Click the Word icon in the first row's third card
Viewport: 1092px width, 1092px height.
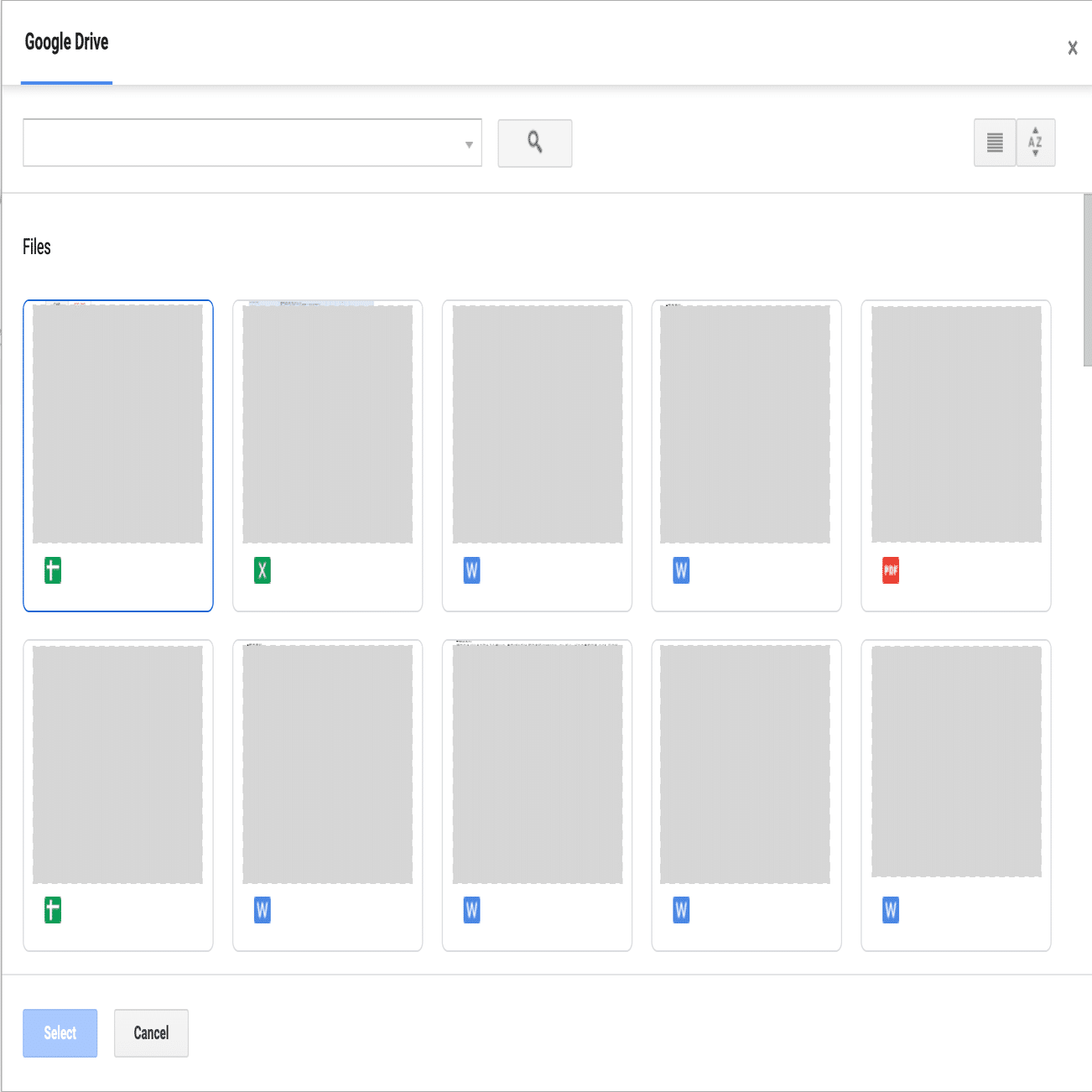(472, 571)
